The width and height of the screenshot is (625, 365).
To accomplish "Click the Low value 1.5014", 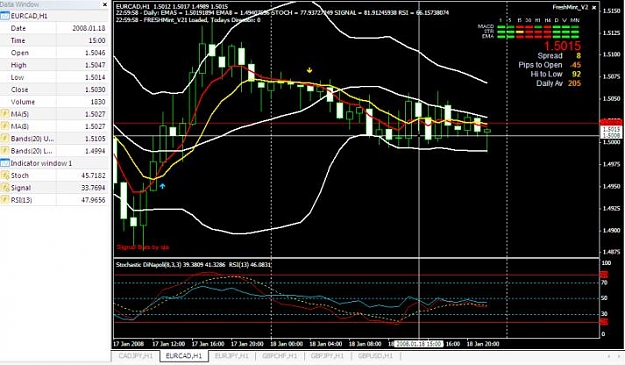I will pyautogui.click(x=95, y=77).
